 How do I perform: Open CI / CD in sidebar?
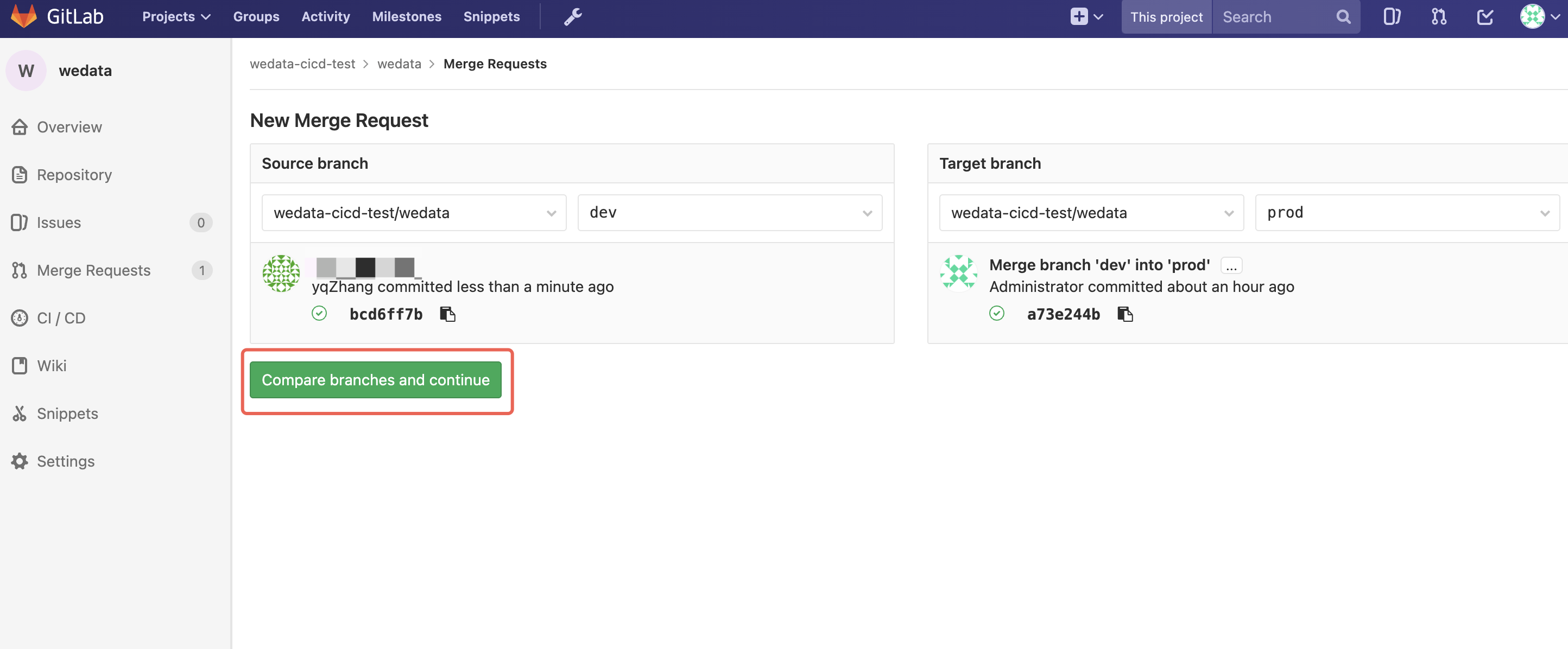point(61,318)
